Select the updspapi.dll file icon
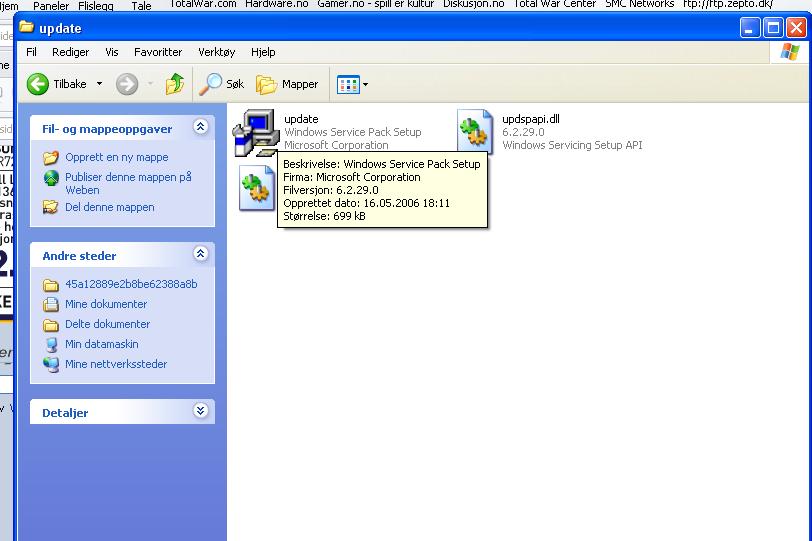 coord(475,132)
